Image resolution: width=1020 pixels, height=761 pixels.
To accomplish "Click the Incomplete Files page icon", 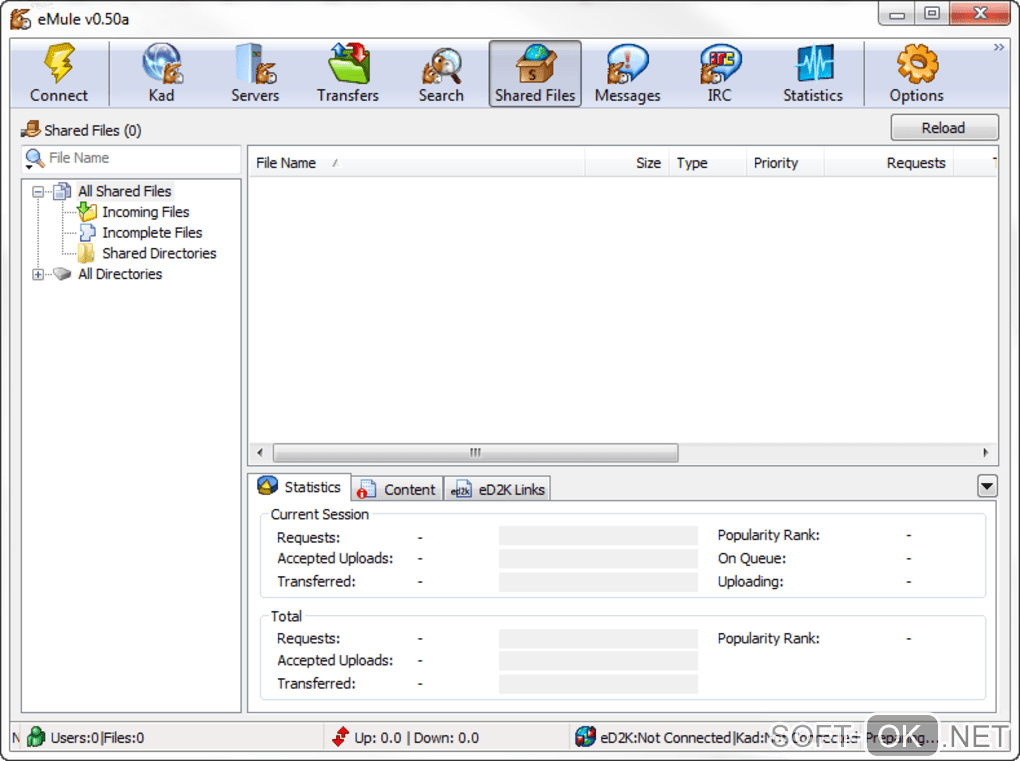I will point(87,233).
